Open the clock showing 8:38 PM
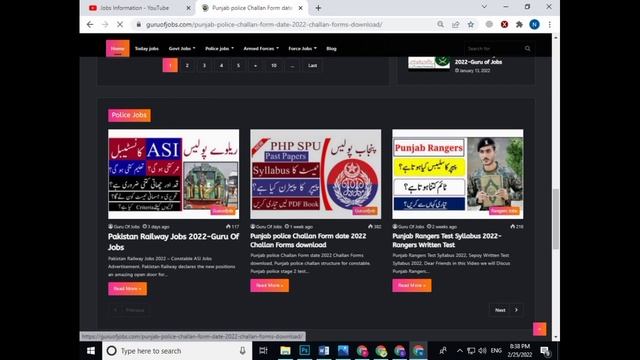The image size is (640, 360). point(520,351)
